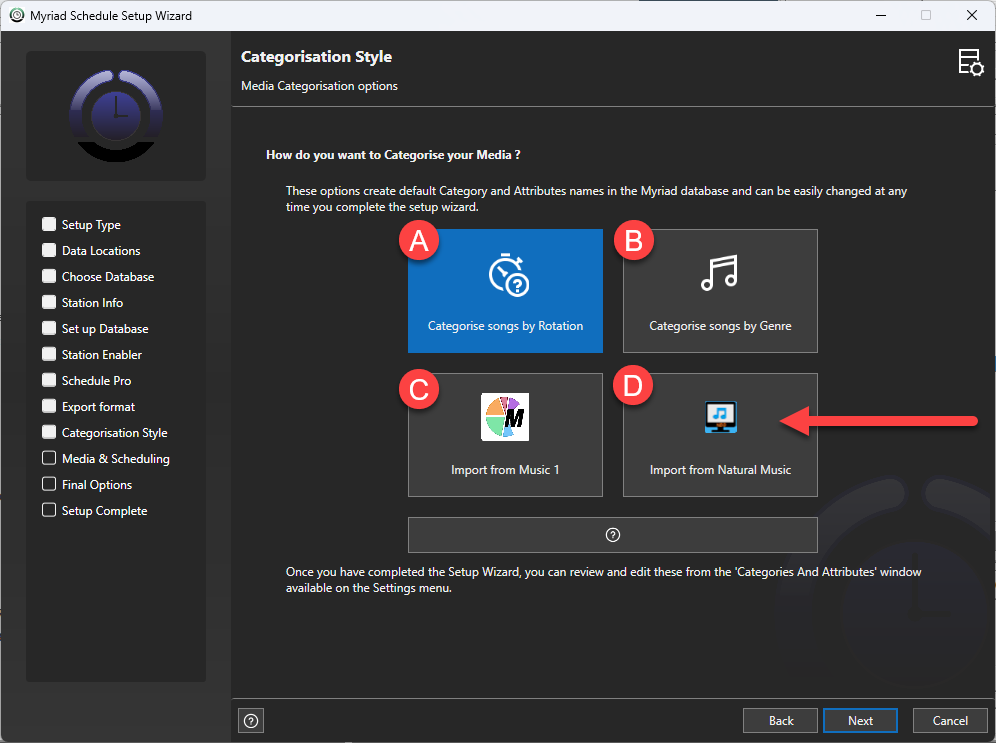Screen dimensions: 996x743
Task: Open wizard help at bottom left
Action: (x=251, y=721)
